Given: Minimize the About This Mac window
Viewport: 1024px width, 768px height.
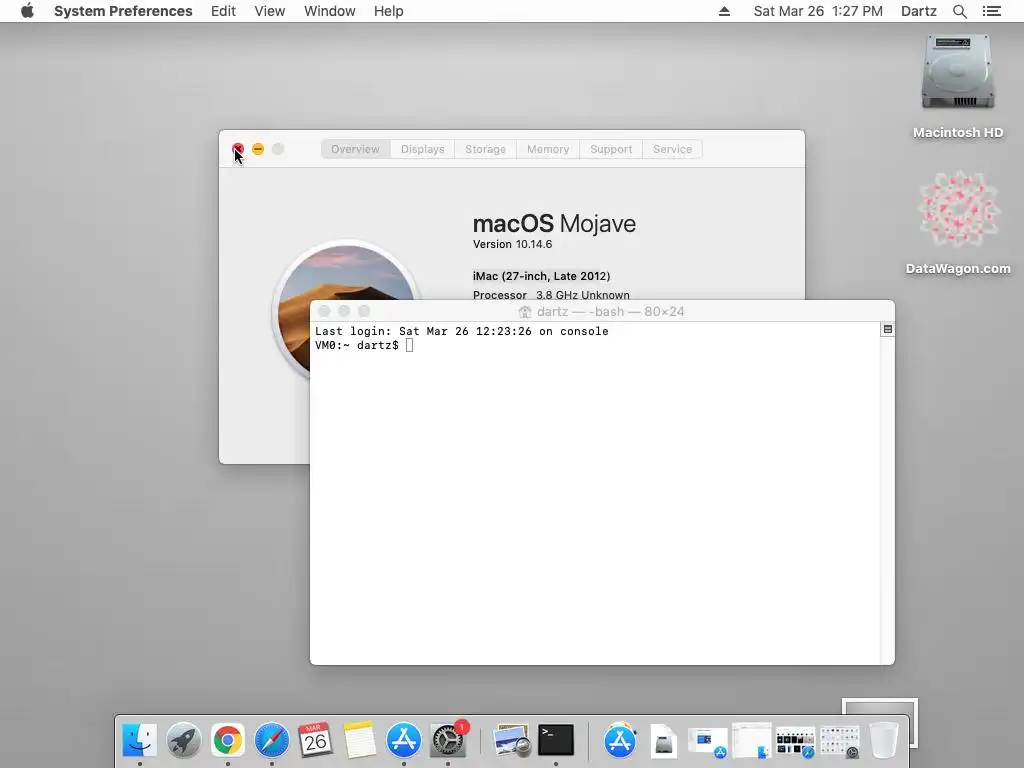Looking at the screenshot, I should click(258, 149).
